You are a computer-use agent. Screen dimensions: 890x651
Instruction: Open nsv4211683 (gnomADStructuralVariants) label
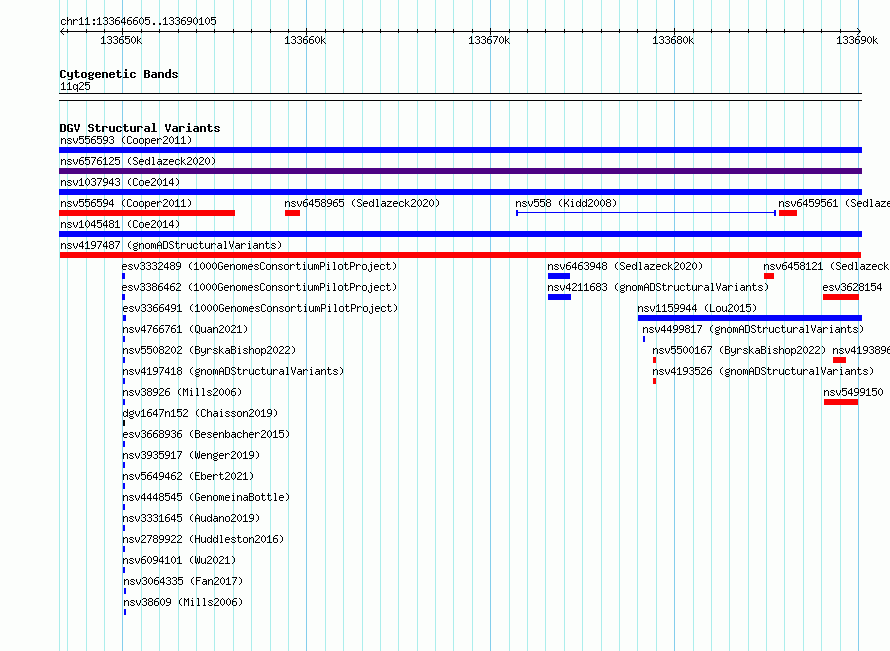coord(658,287)
